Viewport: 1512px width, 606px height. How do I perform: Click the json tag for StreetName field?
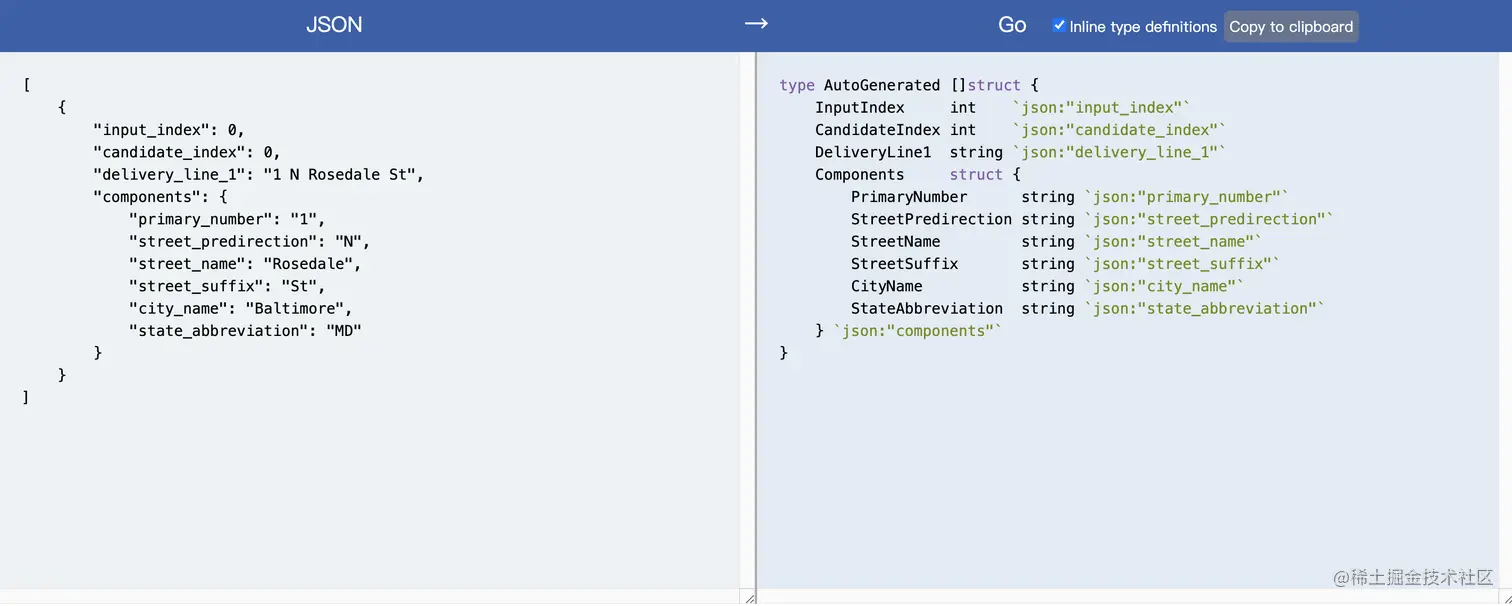(x=1172, y=241)
